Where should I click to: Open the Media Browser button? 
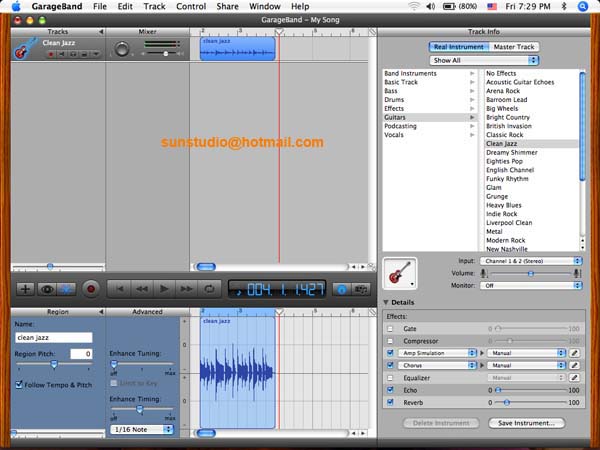click(361, 290)
